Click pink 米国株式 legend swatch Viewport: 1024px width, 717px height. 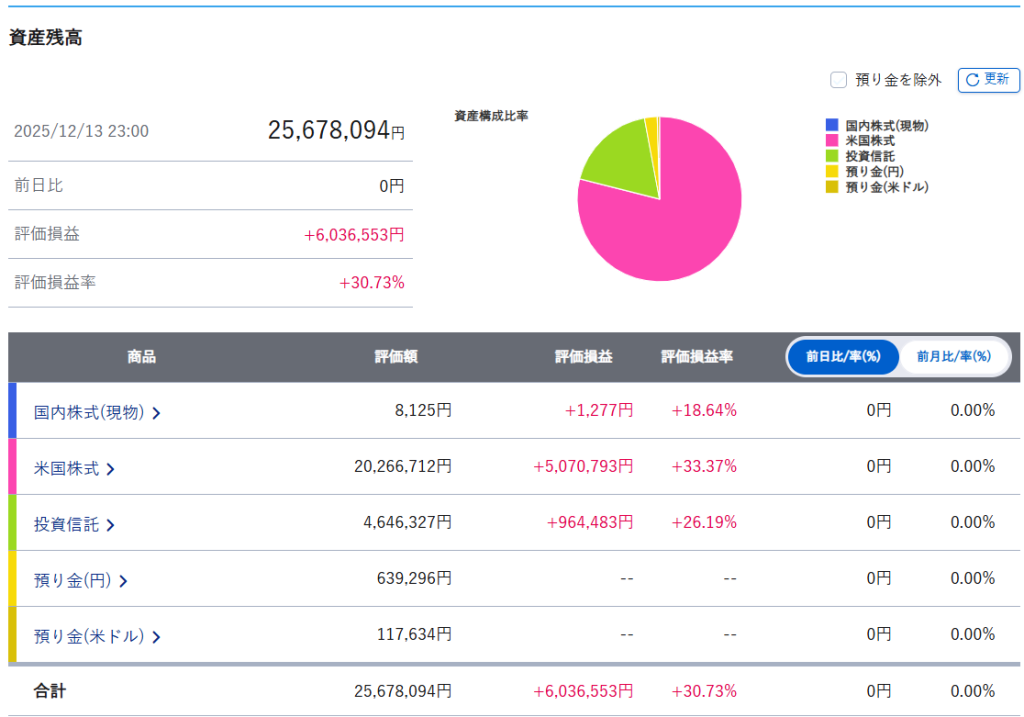click(x=831, y=141)
